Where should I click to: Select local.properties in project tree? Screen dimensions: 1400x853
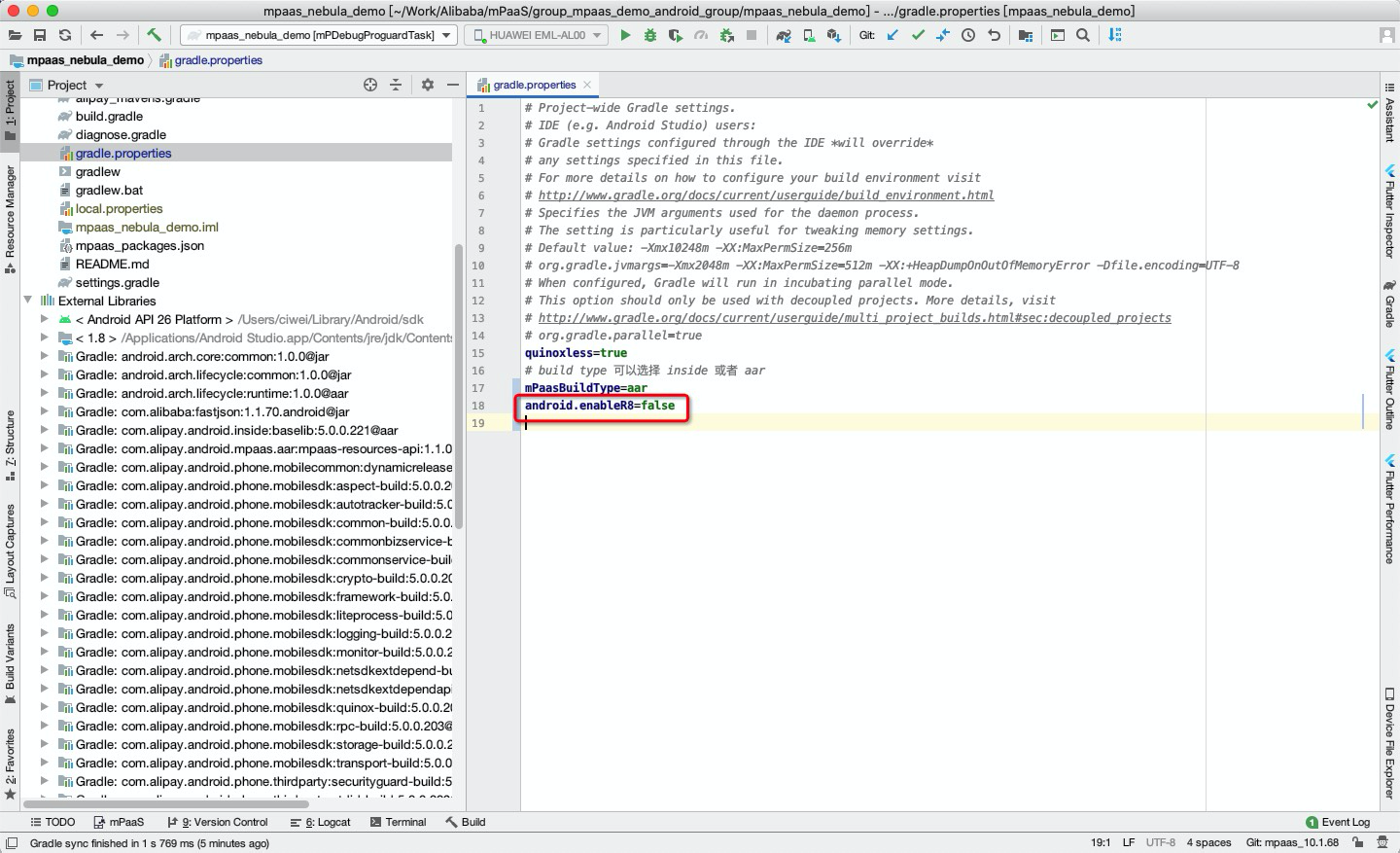(119, 208)
